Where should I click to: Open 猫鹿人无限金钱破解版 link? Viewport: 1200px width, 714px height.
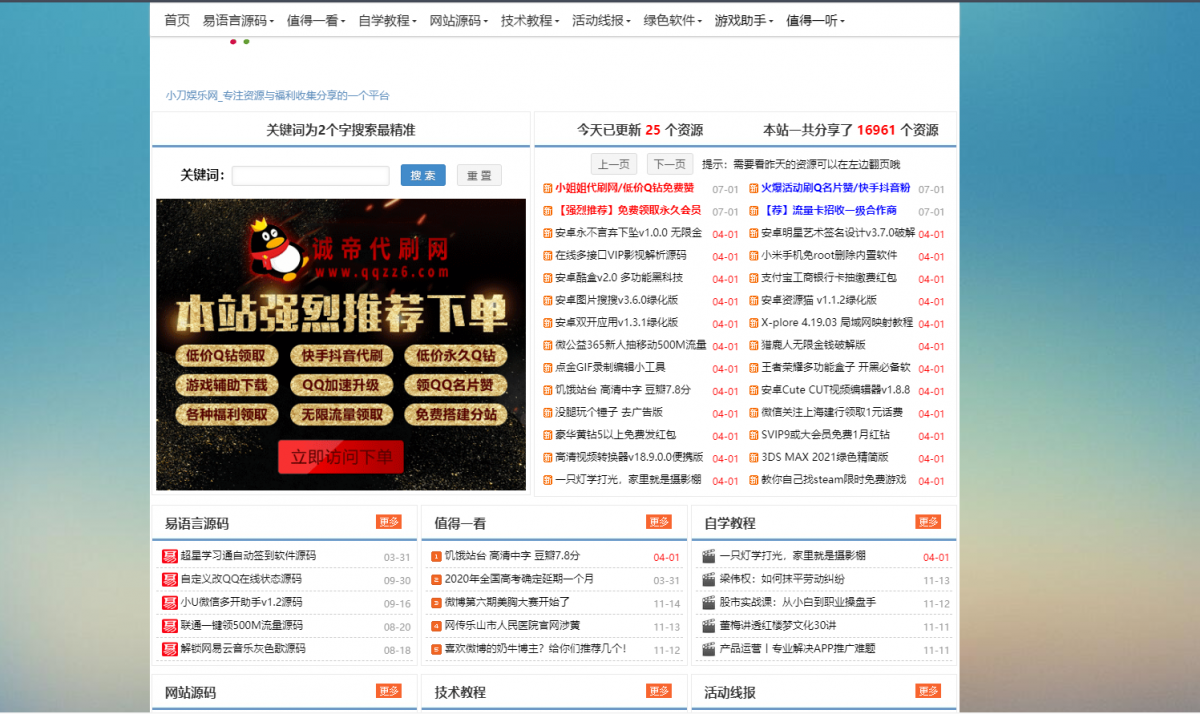(813, 345)
